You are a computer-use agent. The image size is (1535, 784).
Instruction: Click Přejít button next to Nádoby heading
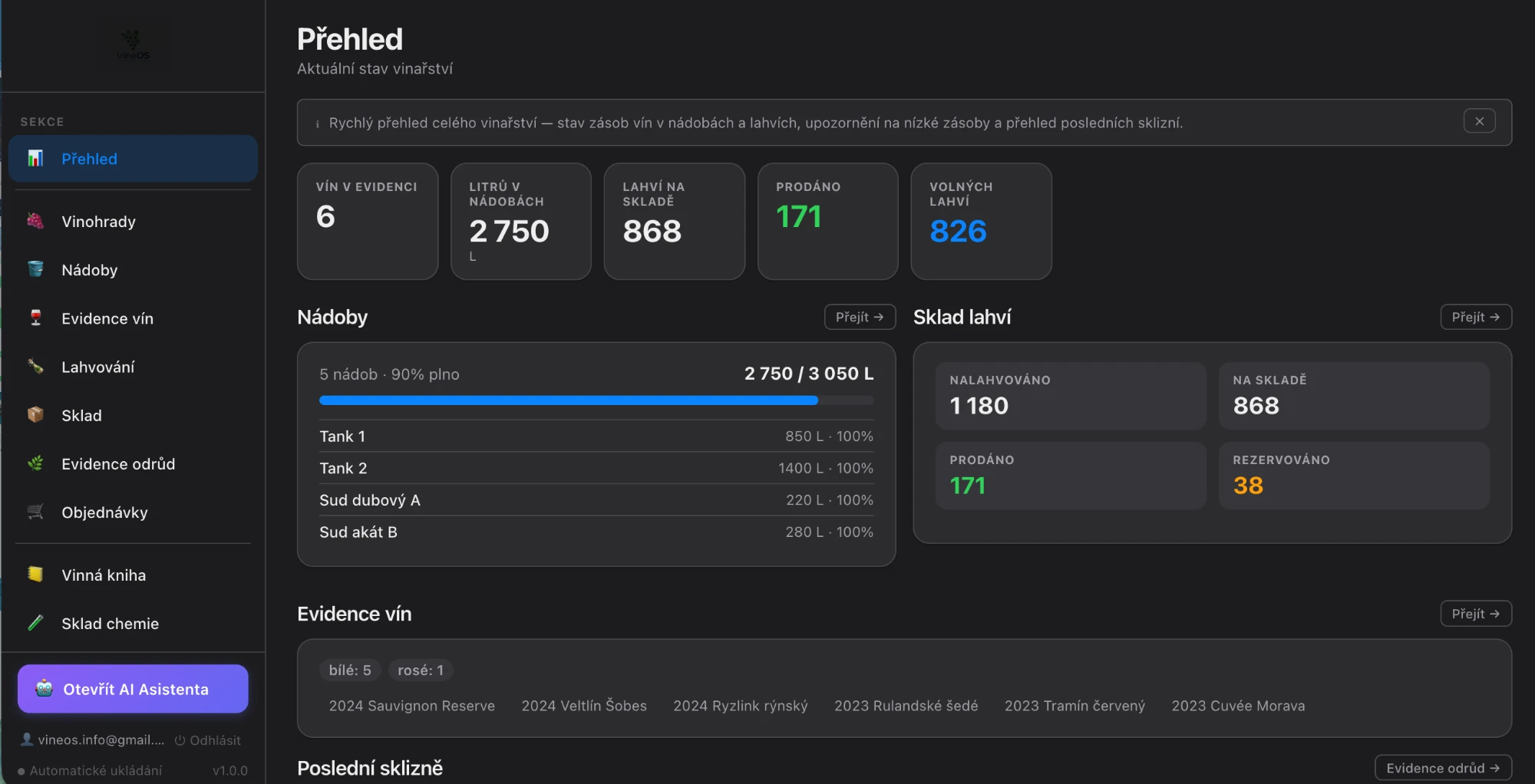click(x=860, y=317)
